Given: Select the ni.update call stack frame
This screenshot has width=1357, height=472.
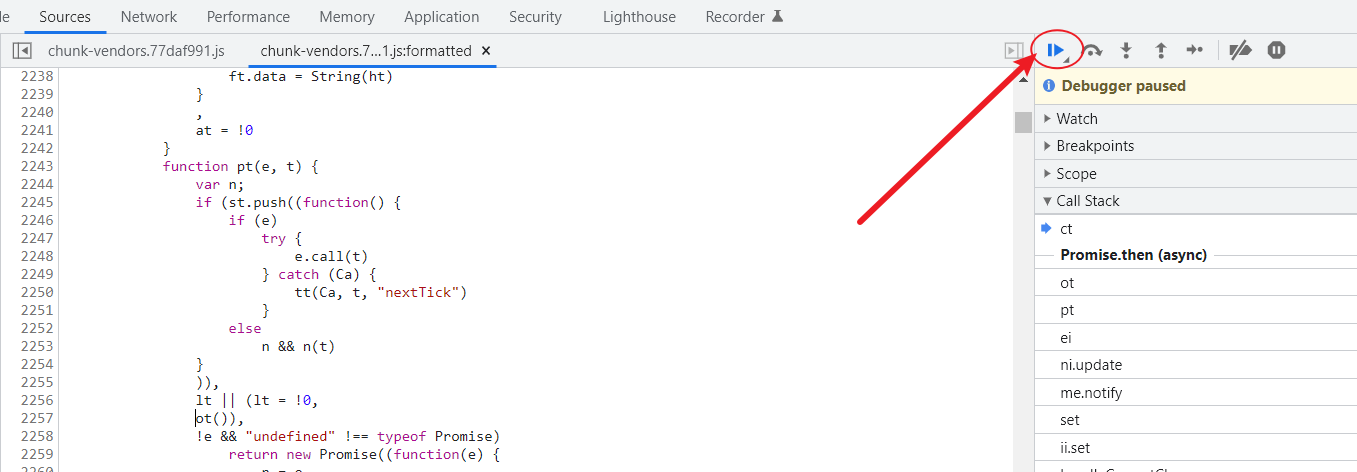Looking at the screenshot, I should click(1196, 365).
